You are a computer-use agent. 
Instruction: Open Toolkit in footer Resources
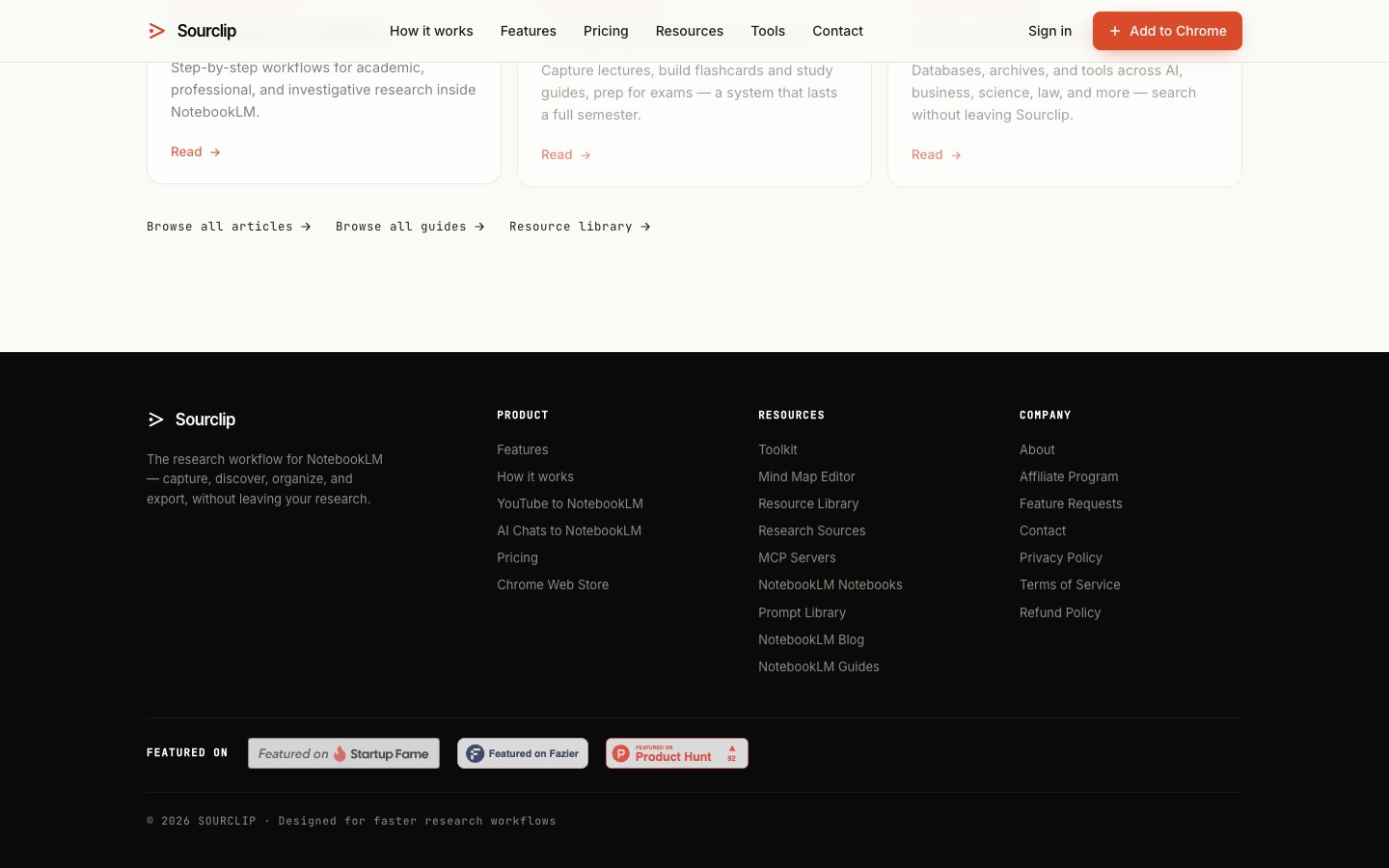tap(777, 449)
